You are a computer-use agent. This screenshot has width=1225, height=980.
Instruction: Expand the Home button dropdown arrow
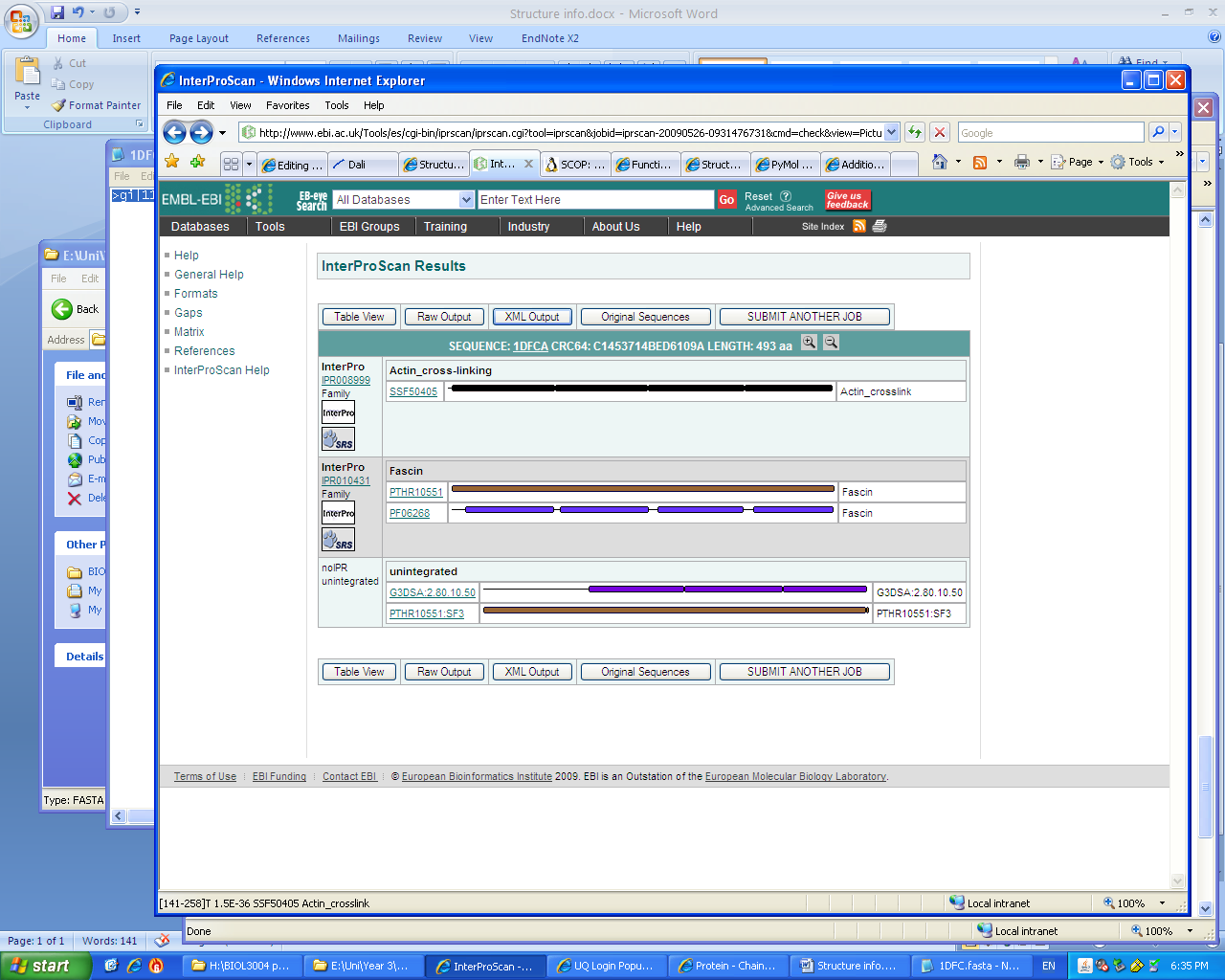pos(958,162)
